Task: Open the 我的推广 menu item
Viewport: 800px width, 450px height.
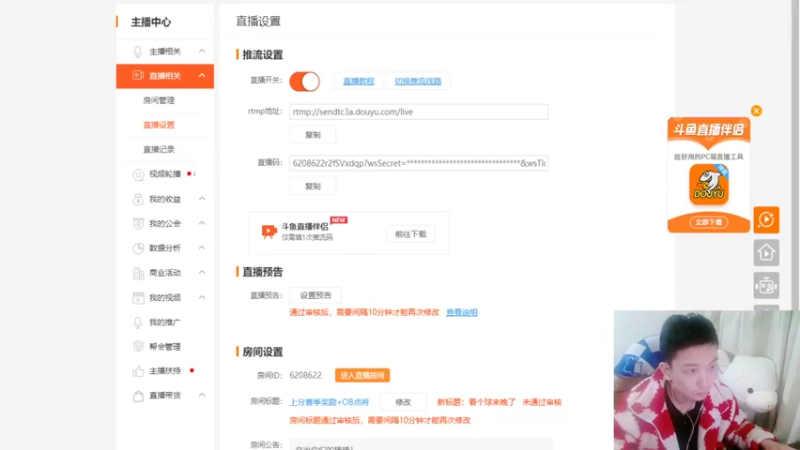Action: click(x=165, y=322)
